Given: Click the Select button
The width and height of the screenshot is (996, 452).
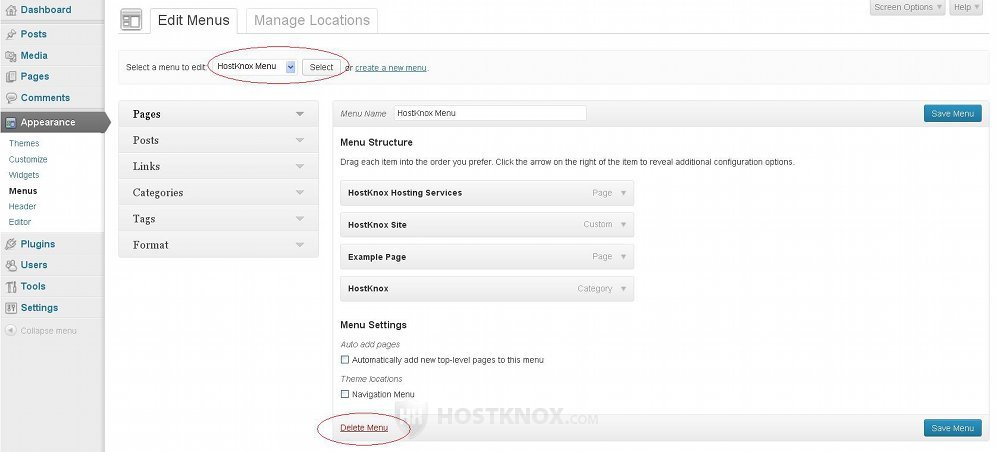Looking at the screenshot, I should click(321, 67).
